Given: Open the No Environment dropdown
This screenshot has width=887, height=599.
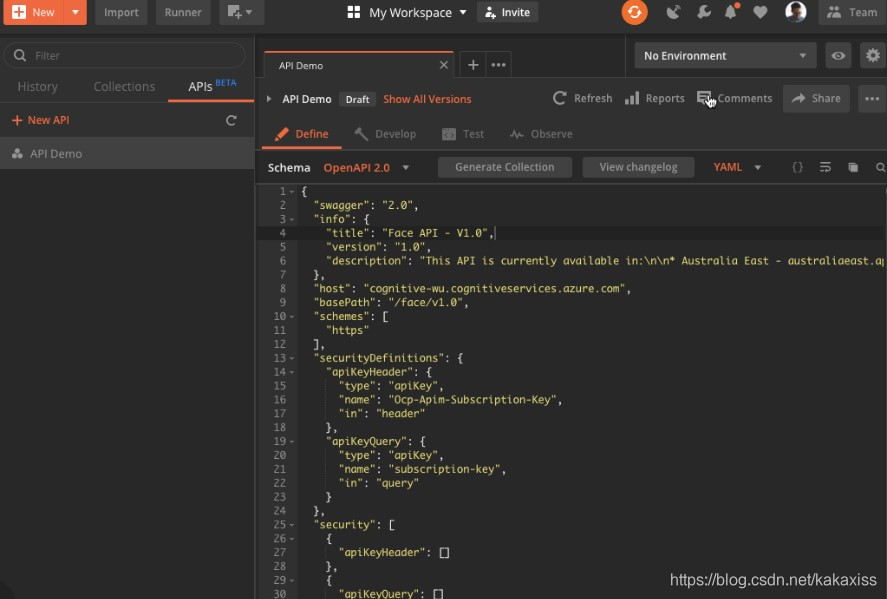Looking at the screenshot, I should pyautogui.click(x=725, y=55).
